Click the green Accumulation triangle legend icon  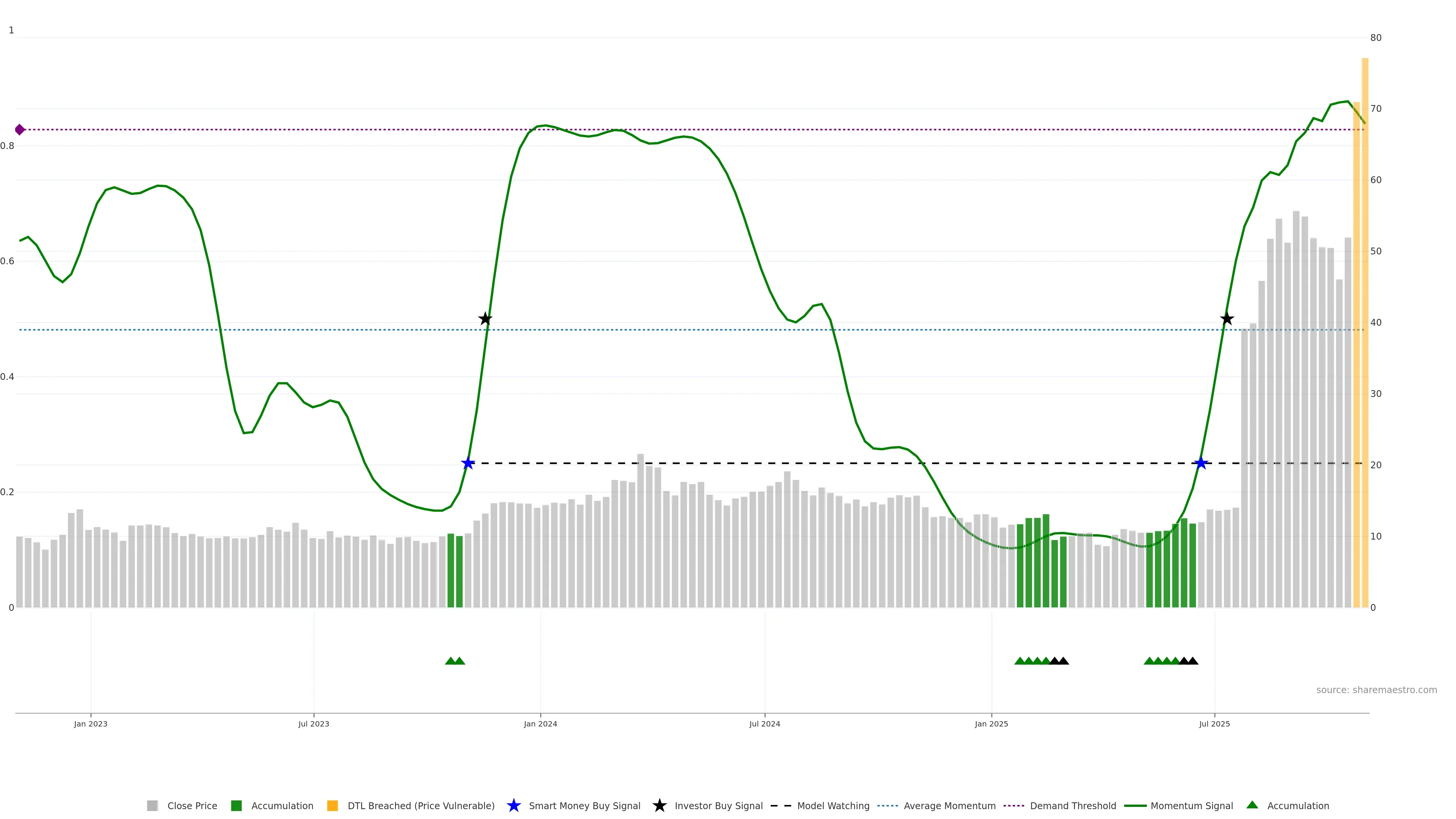point(1252,805)
